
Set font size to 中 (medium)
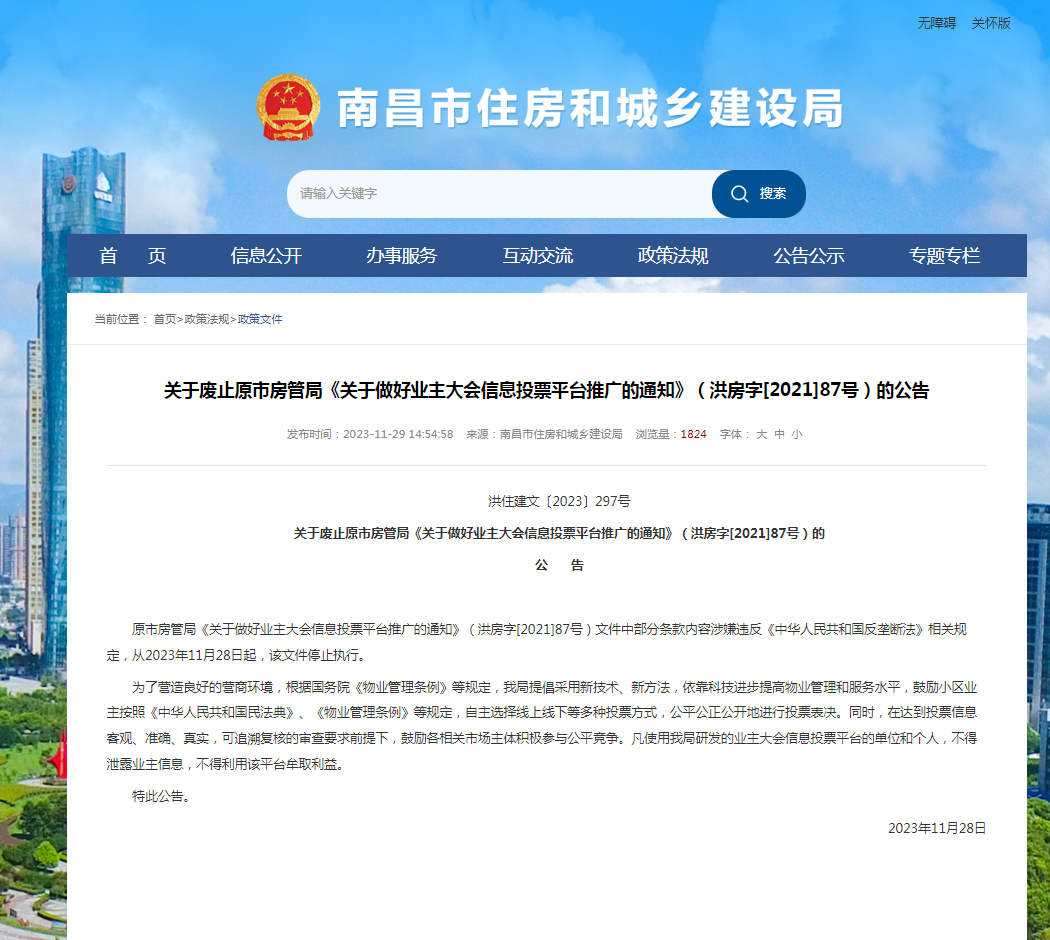pos(779,434)
